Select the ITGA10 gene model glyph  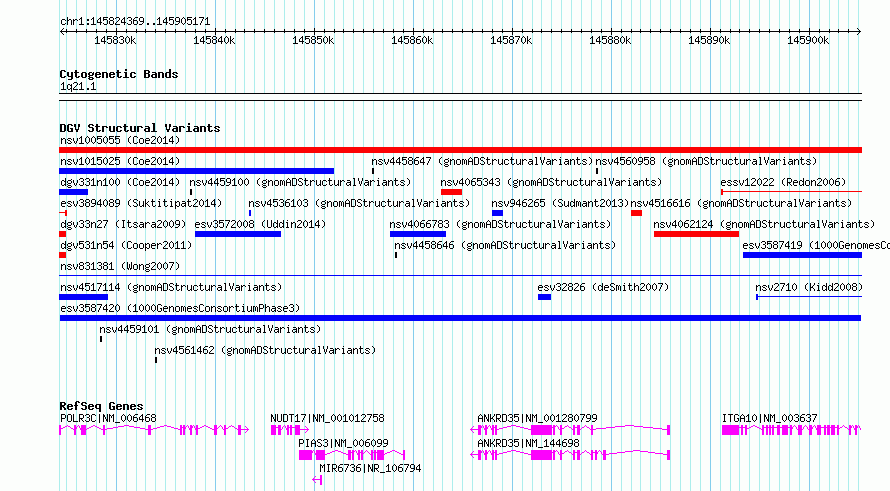(792, 430)
